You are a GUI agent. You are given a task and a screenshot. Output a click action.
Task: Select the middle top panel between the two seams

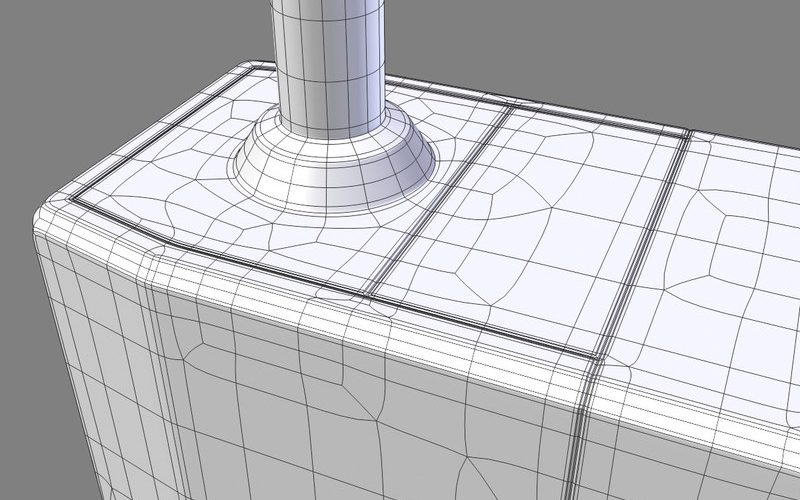[540, 220]
